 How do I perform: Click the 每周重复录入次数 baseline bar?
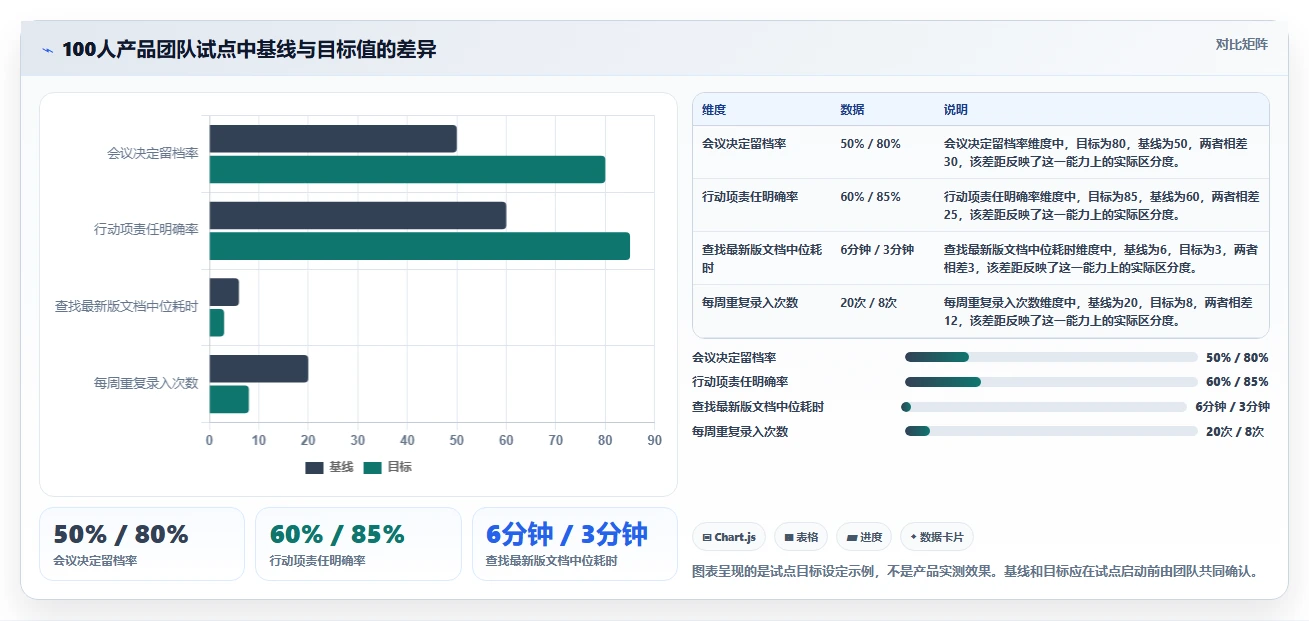pos(259,369)
